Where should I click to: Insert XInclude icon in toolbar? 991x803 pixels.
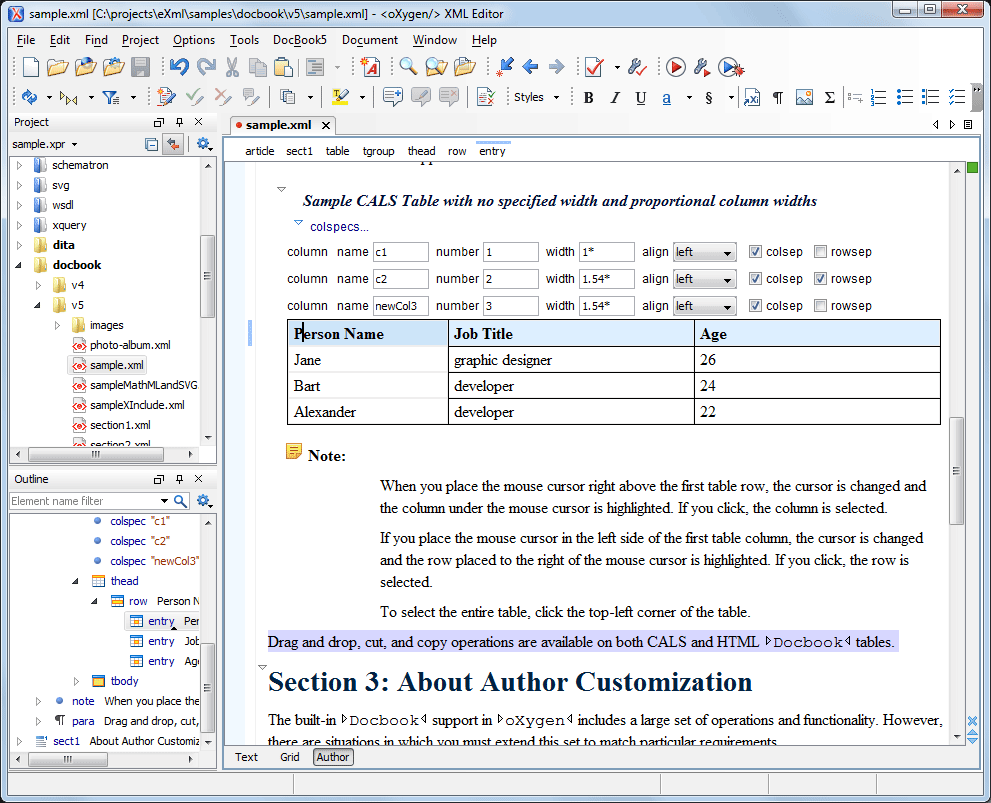coord(751,97)
